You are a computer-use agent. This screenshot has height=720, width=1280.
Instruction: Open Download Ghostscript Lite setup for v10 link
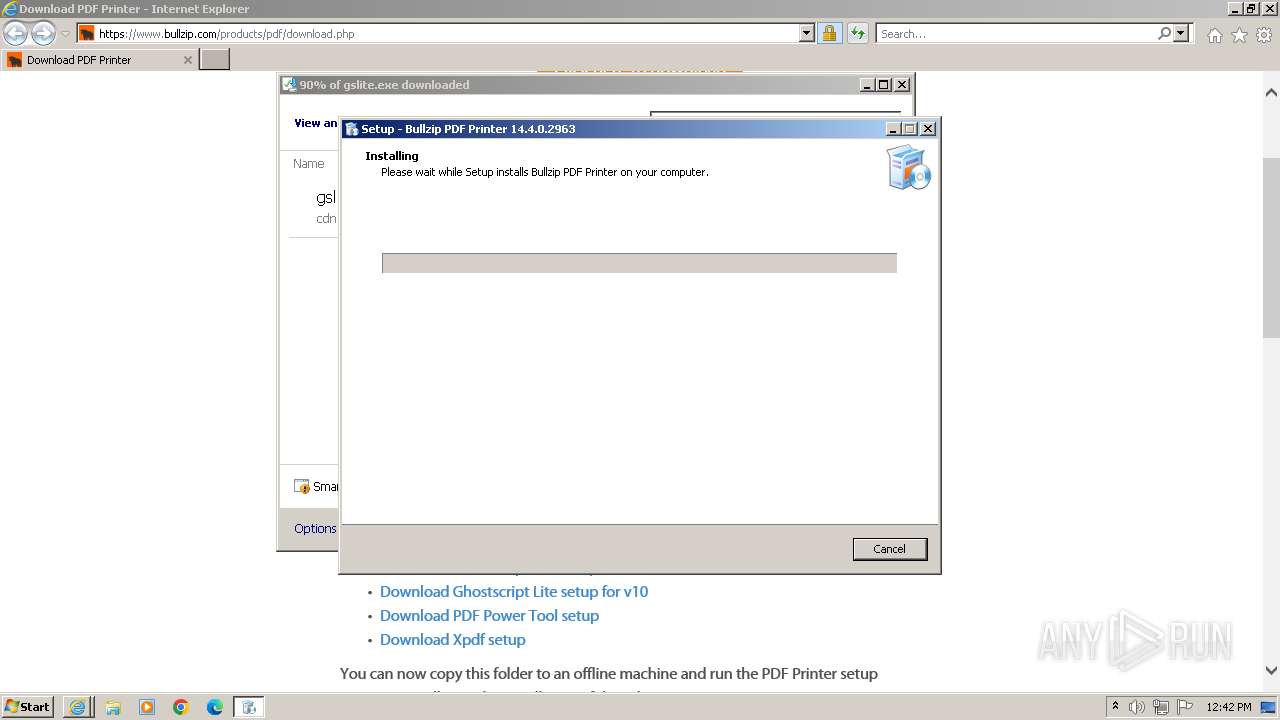pos(514,592)
